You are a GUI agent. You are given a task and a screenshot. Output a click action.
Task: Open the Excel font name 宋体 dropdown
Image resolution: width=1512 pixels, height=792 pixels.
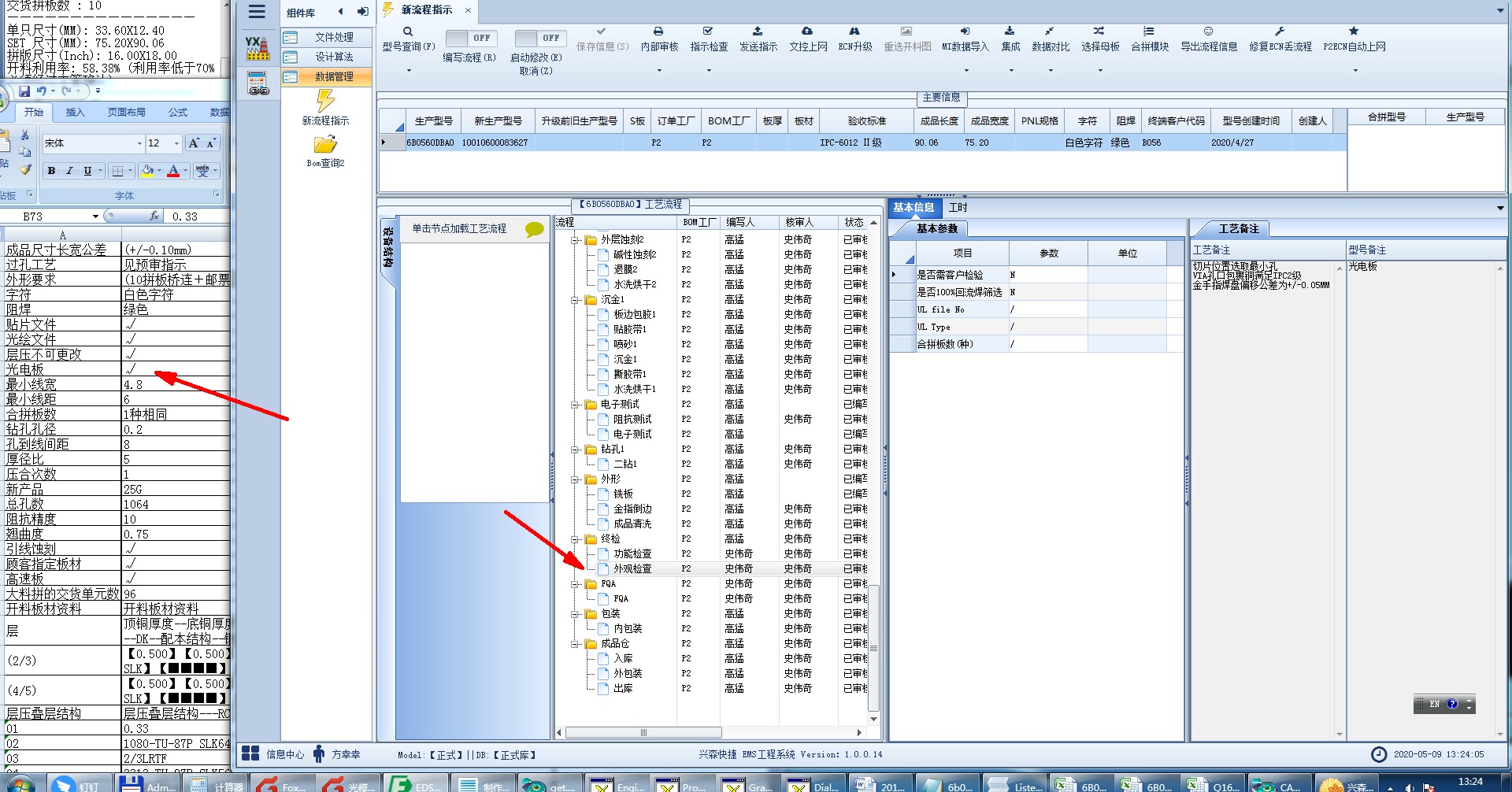[139, 143]
